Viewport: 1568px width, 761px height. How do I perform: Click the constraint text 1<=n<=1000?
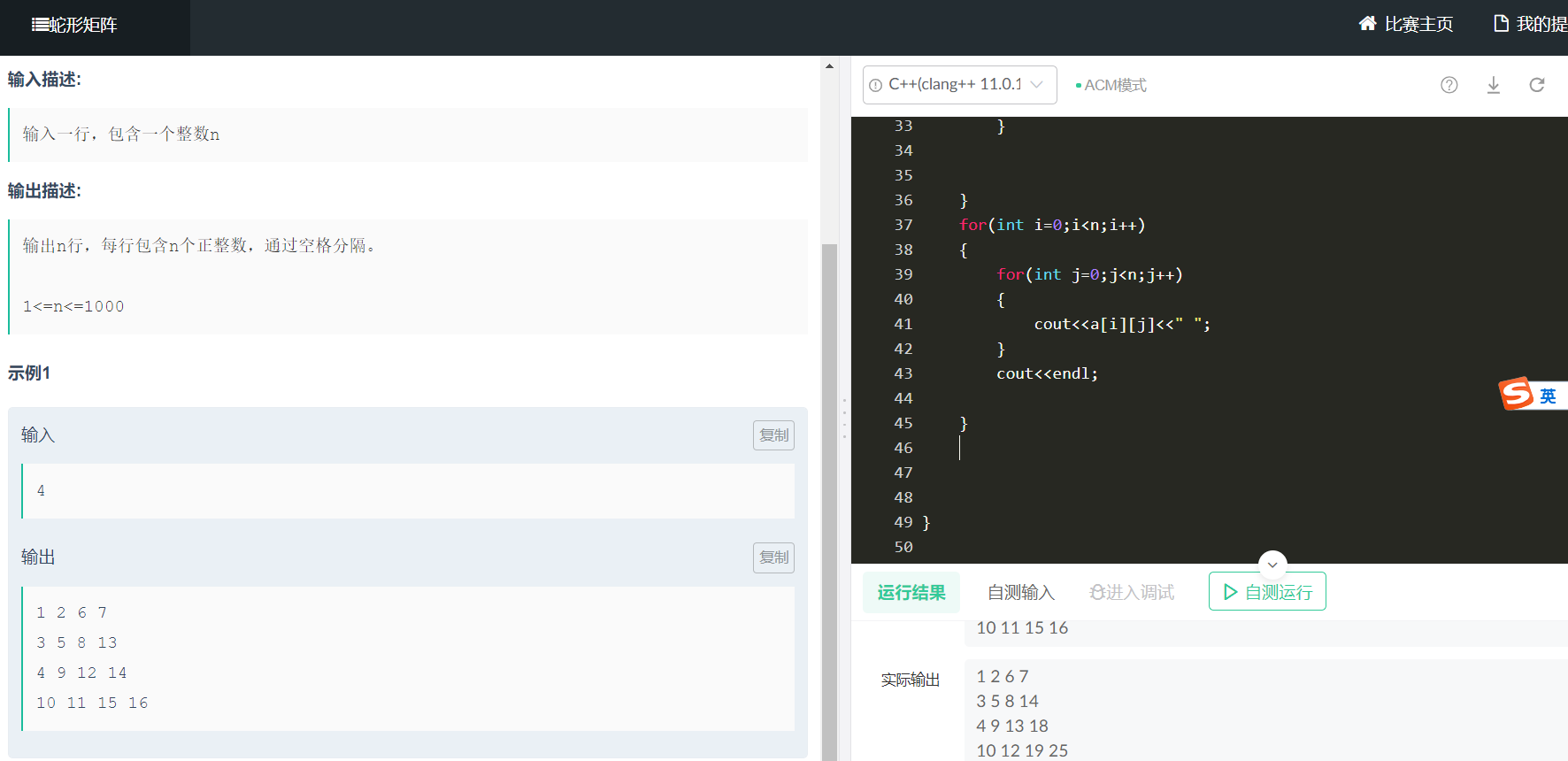[x=73, y=306]
